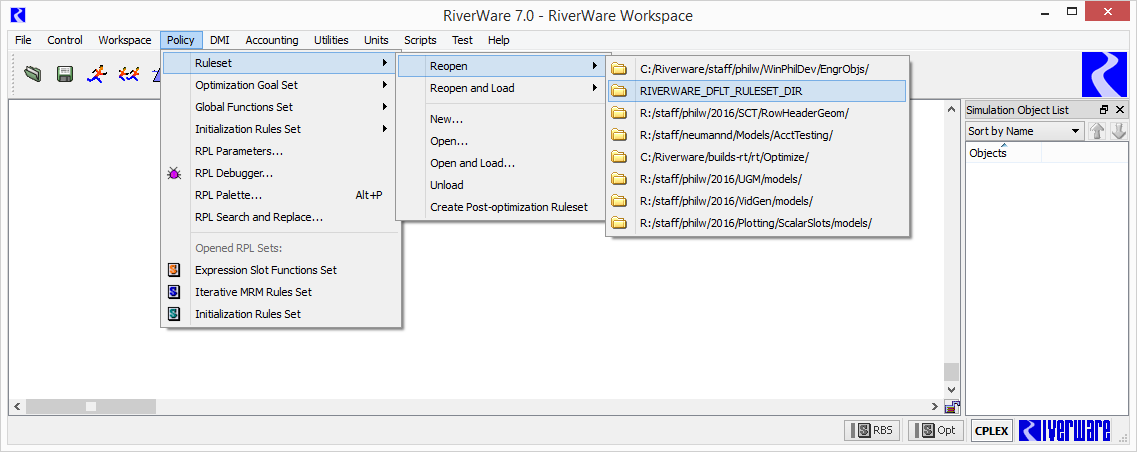Open the Help menu
Viewport: 1137px width, 452px height.
click(499, 40)
